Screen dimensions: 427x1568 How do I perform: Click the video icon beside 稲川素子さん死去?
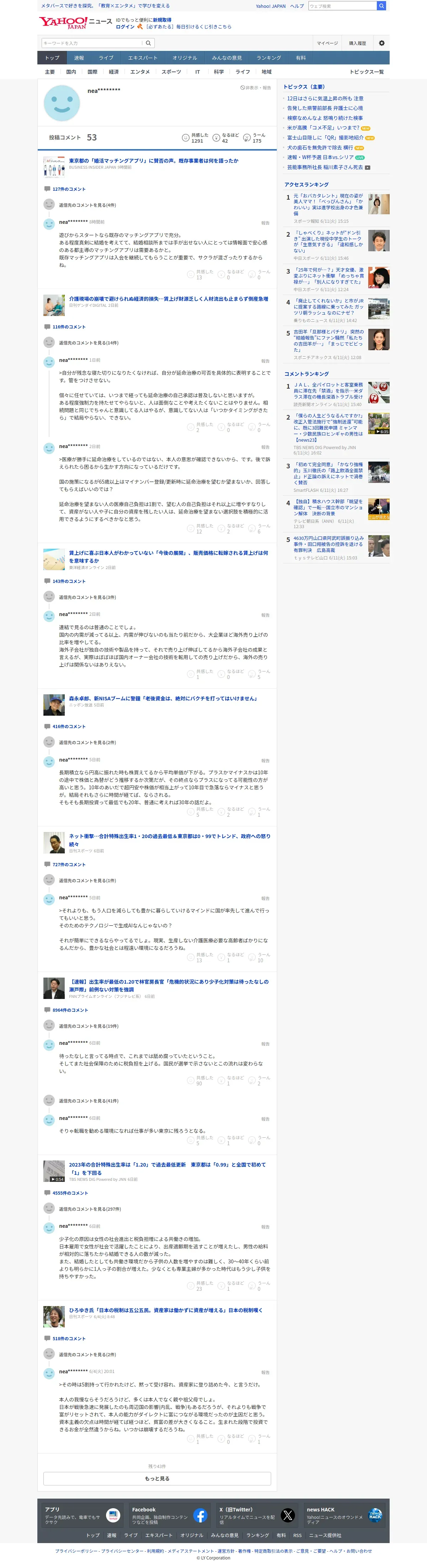[x=367, y=167]
